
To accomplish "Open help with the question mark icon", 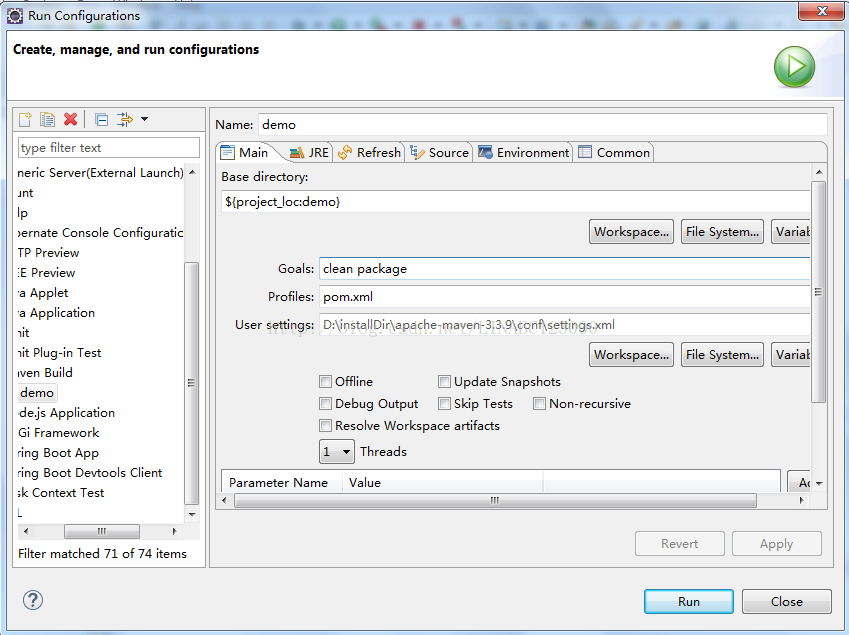I will pos(33,600).
